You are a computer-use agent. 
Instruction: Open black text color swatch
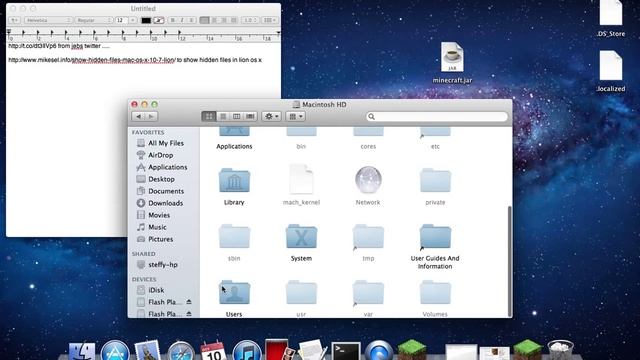tap(146, 20)
